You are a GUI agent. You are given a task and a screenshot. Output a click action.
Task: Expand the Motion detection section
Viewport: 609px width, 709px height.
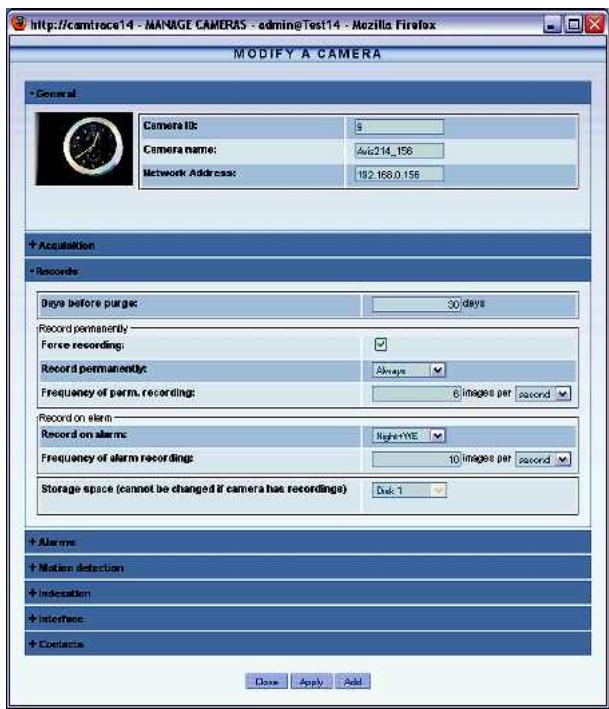tap(307, 567)
